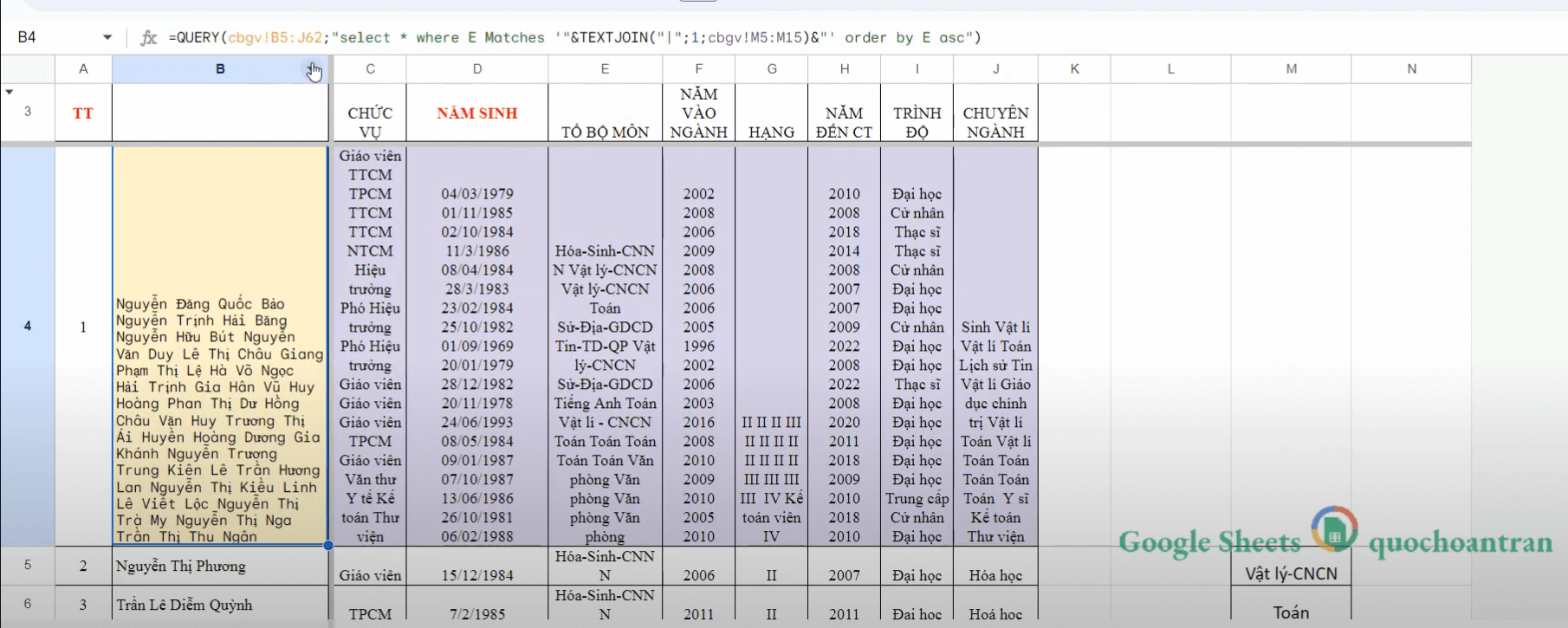Click the NĂM SINH header cell
The width and height of the screenshot is (1568, 628).
click(476, 113)
